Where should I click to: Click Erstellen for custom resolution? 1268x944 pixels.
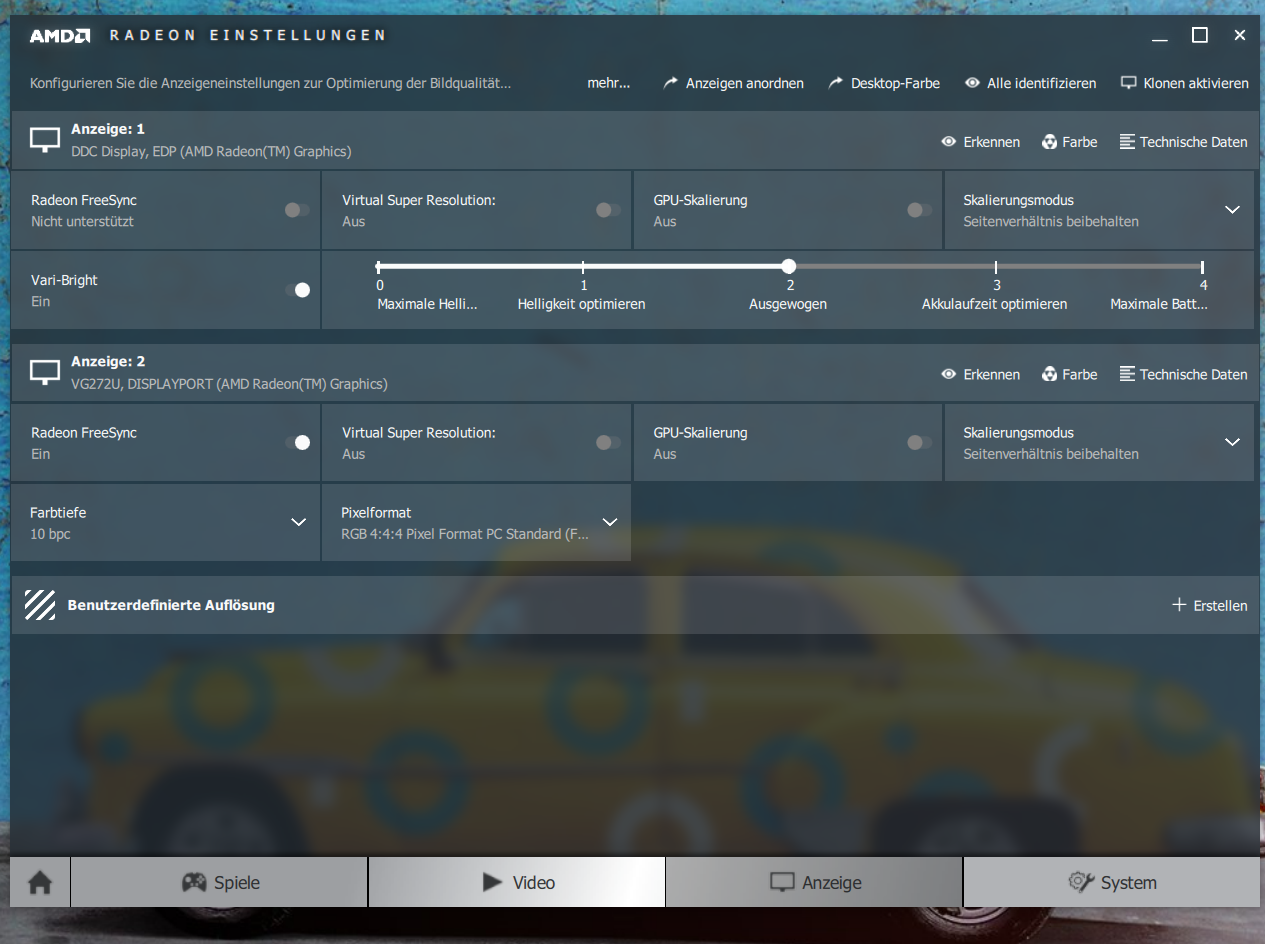click(1210, 605)
